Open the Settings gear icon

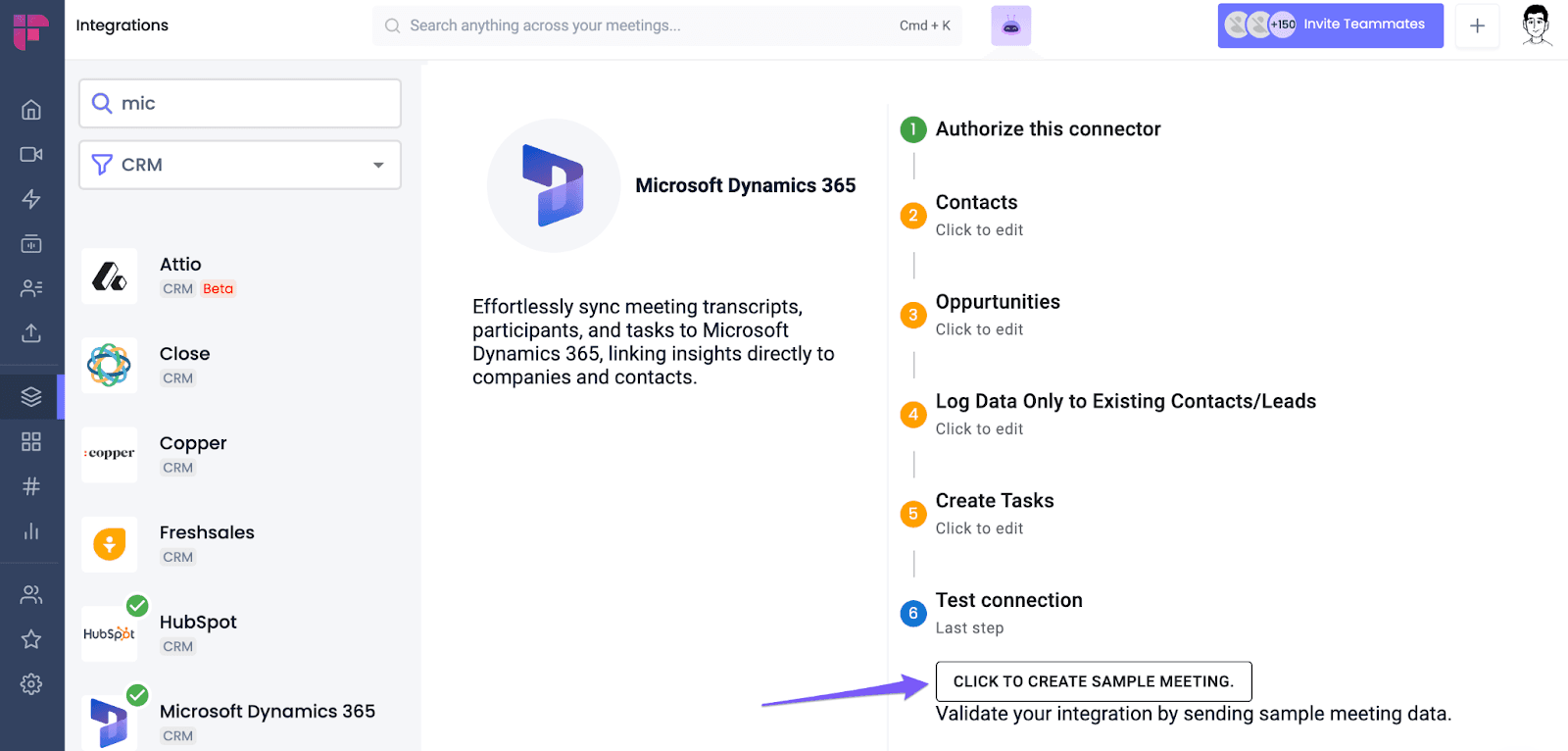(31, 684)
